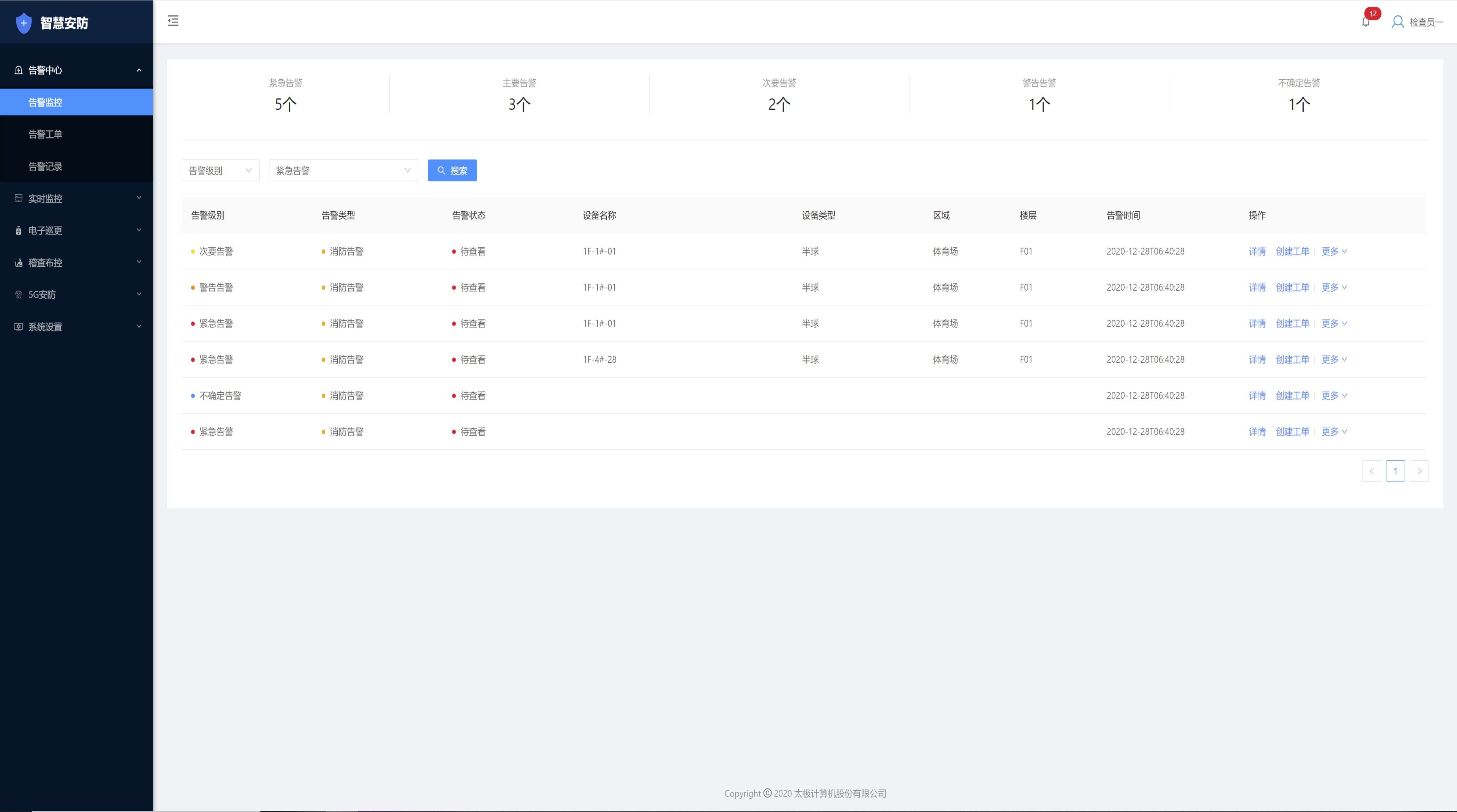Click the 5G安防 signal icon in sidebar
The image size is (1457, 812).
(19, 294)
